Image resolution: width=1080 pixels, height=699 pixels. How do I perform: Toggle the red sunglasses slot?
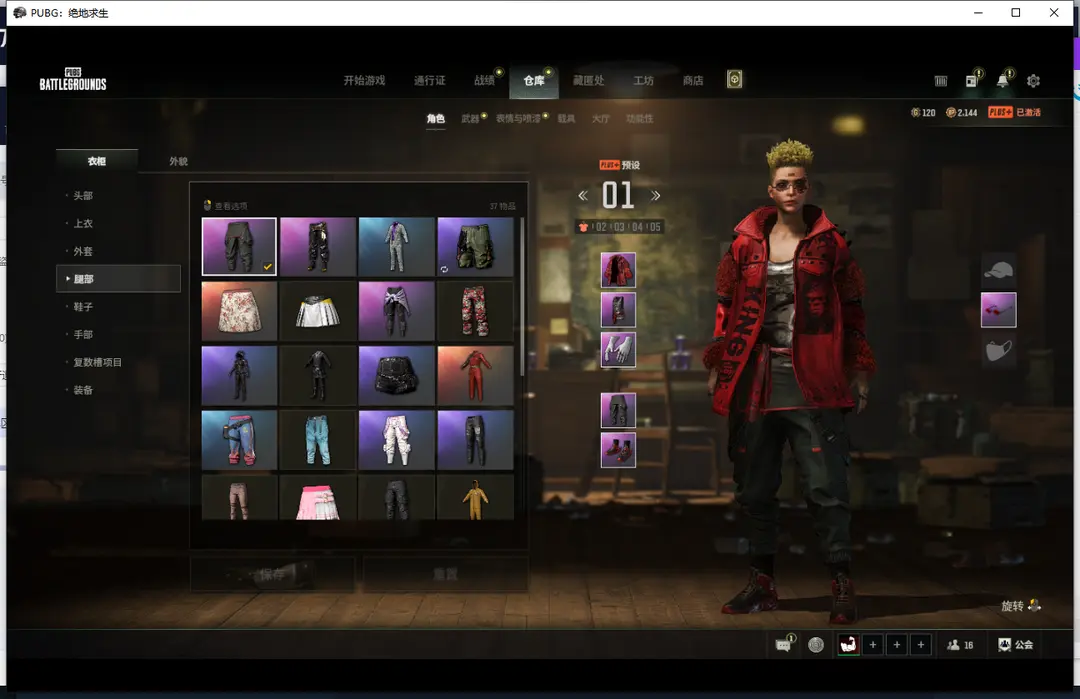[x=999, y=310]
